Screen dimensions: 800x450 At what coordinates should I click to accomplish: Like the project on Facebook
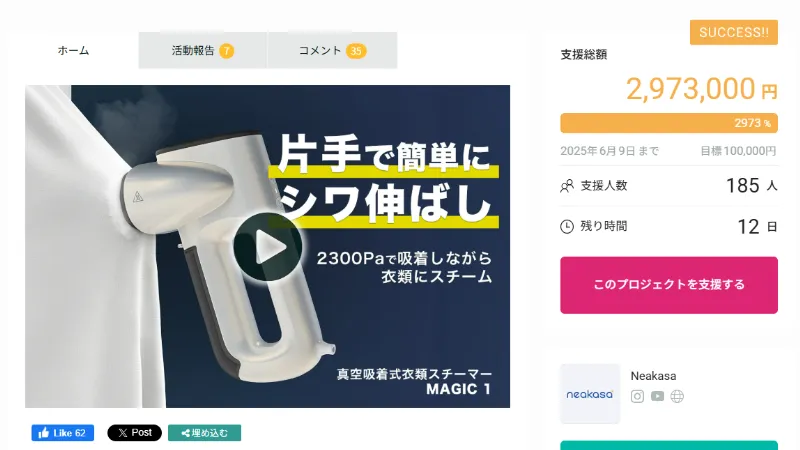(x=63, y=433)
